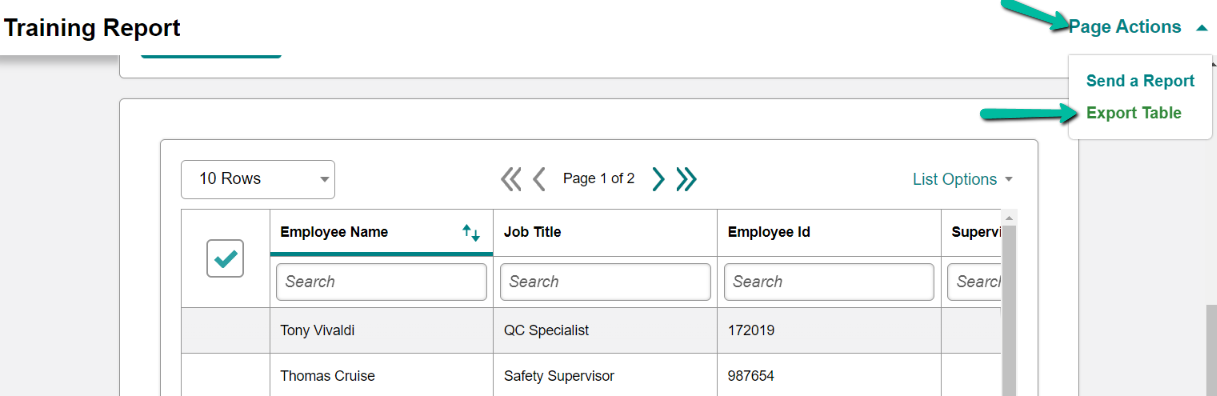Expand the List Options menu
This screenshot has width=1217, height=396.
click(x=963, y=179)
